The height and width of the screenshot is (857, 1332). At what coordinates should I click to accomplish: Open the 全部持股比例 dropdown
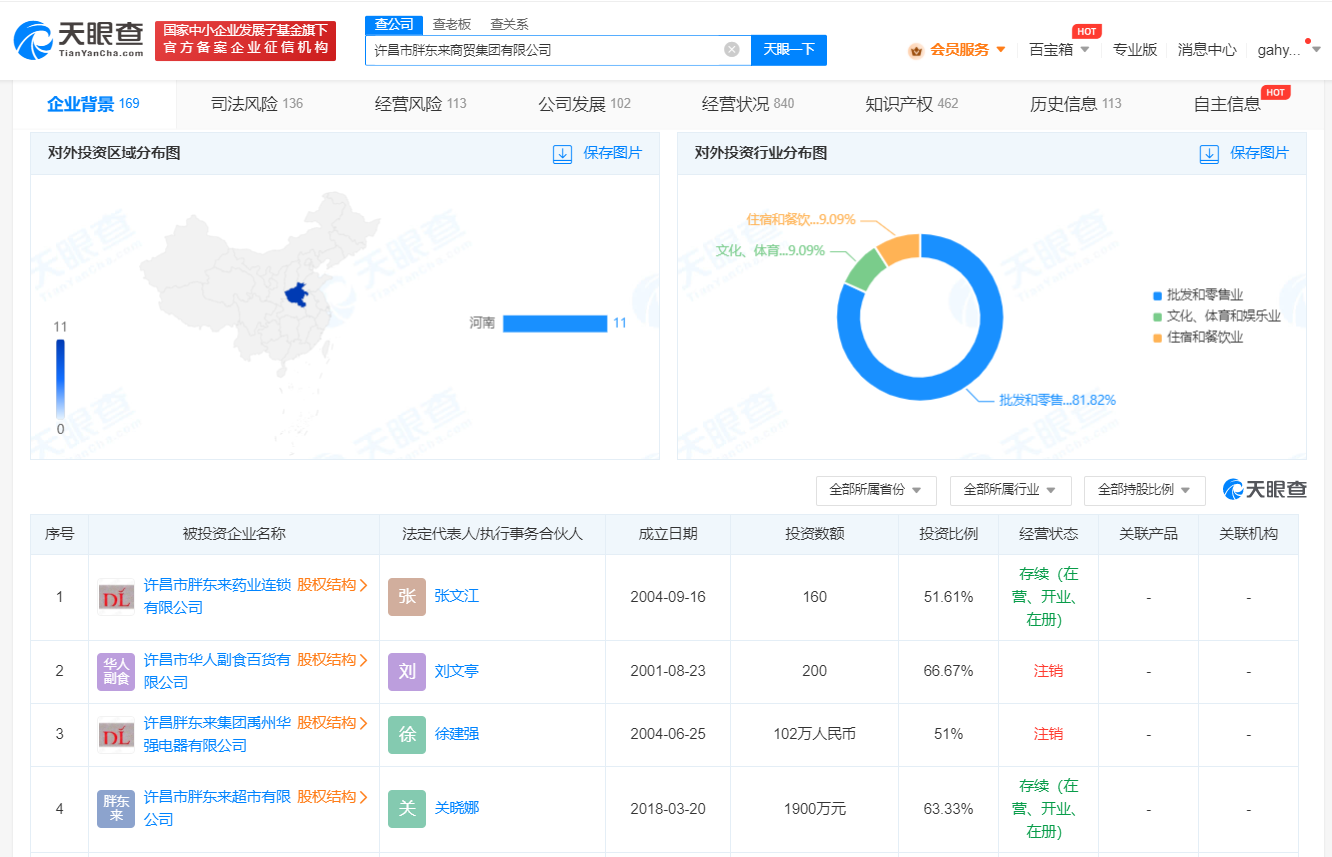tap(1145, 490)
